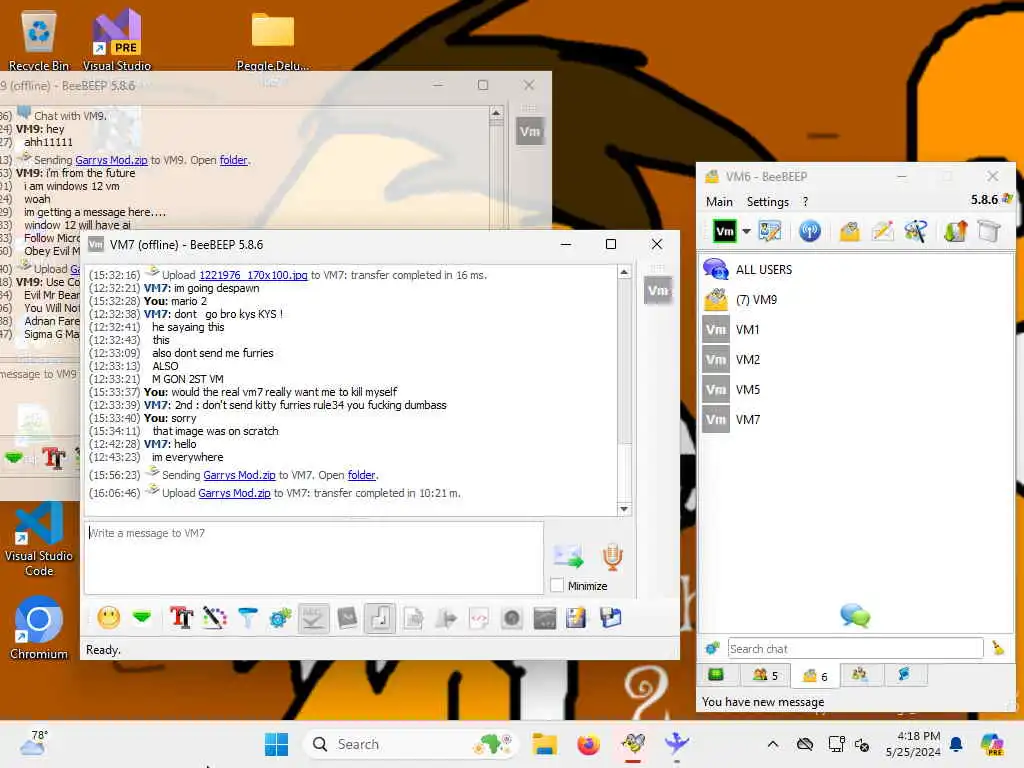The width and height of the screenshot is (1024, 768).
Task: Show hidden system tray icons chevron
Action: [773, 744]
